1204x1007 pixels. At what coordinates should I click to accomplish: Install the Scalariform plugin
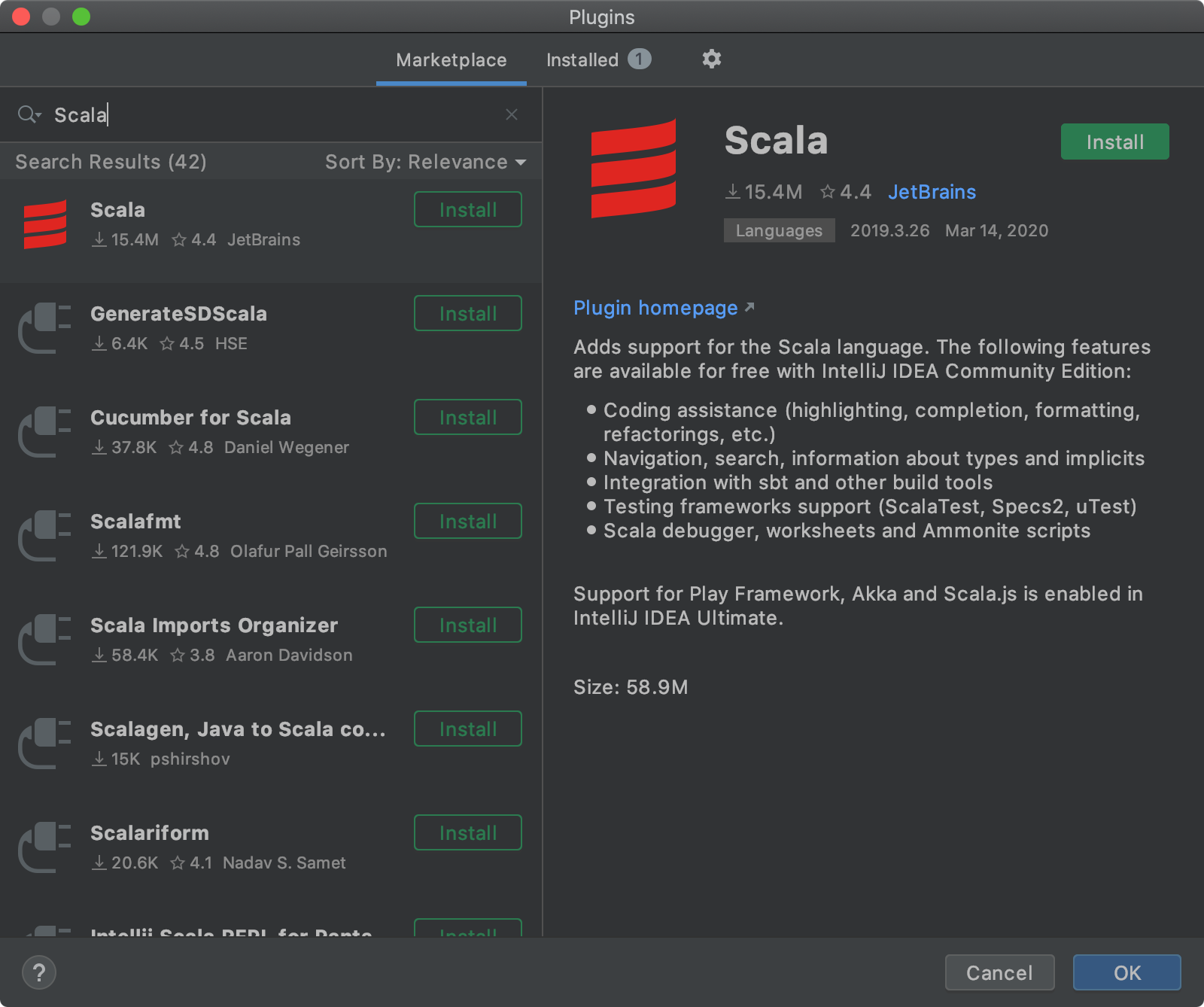pyautogui.click(x=468, y=832)
